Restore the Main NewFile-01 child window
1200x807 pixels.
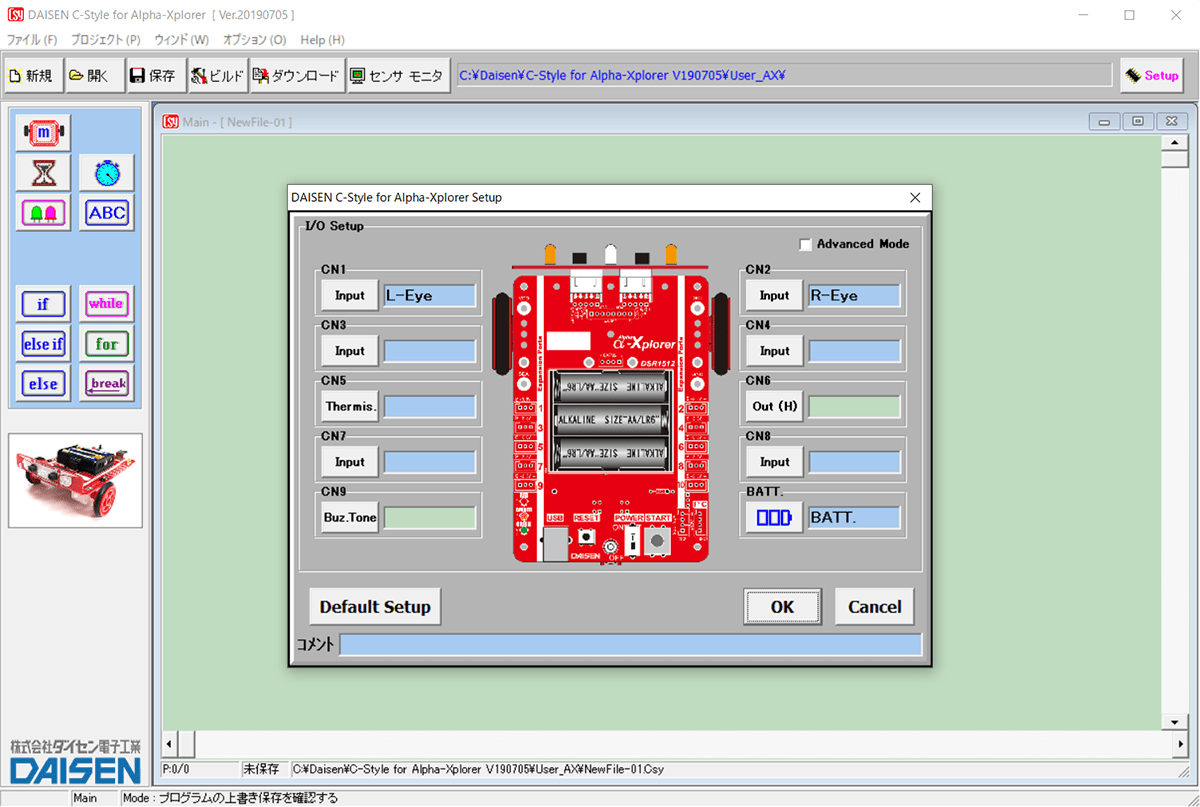(x=1137, y=121)
